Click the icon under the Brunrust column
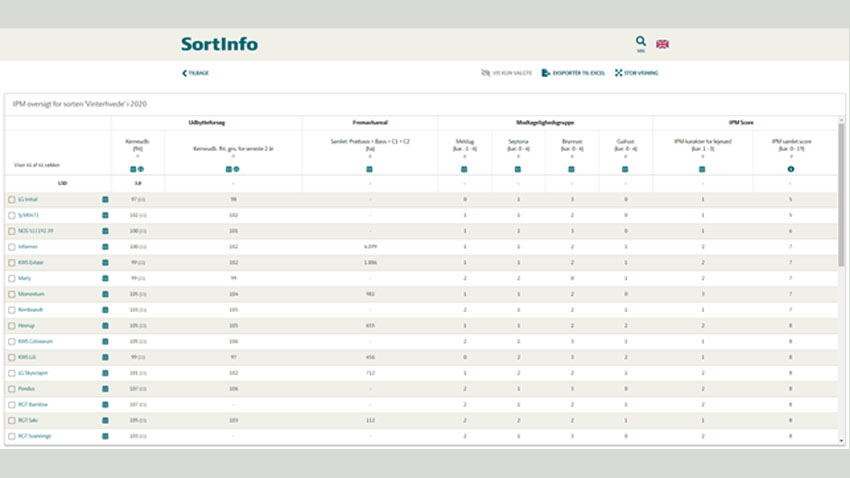 point(571,169)
